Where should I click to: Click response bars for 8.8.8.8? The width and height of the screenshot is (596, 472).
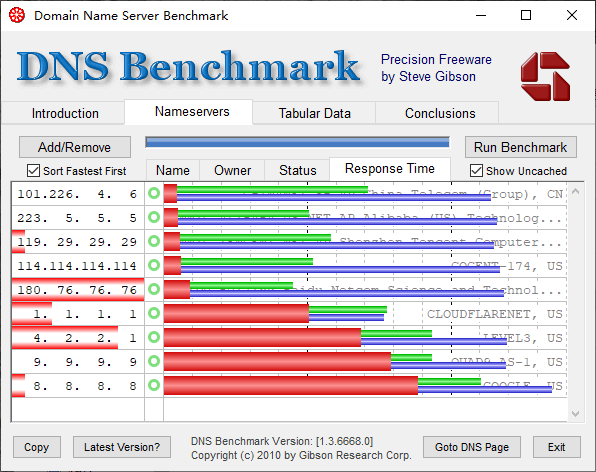click(x=358, y=385)
